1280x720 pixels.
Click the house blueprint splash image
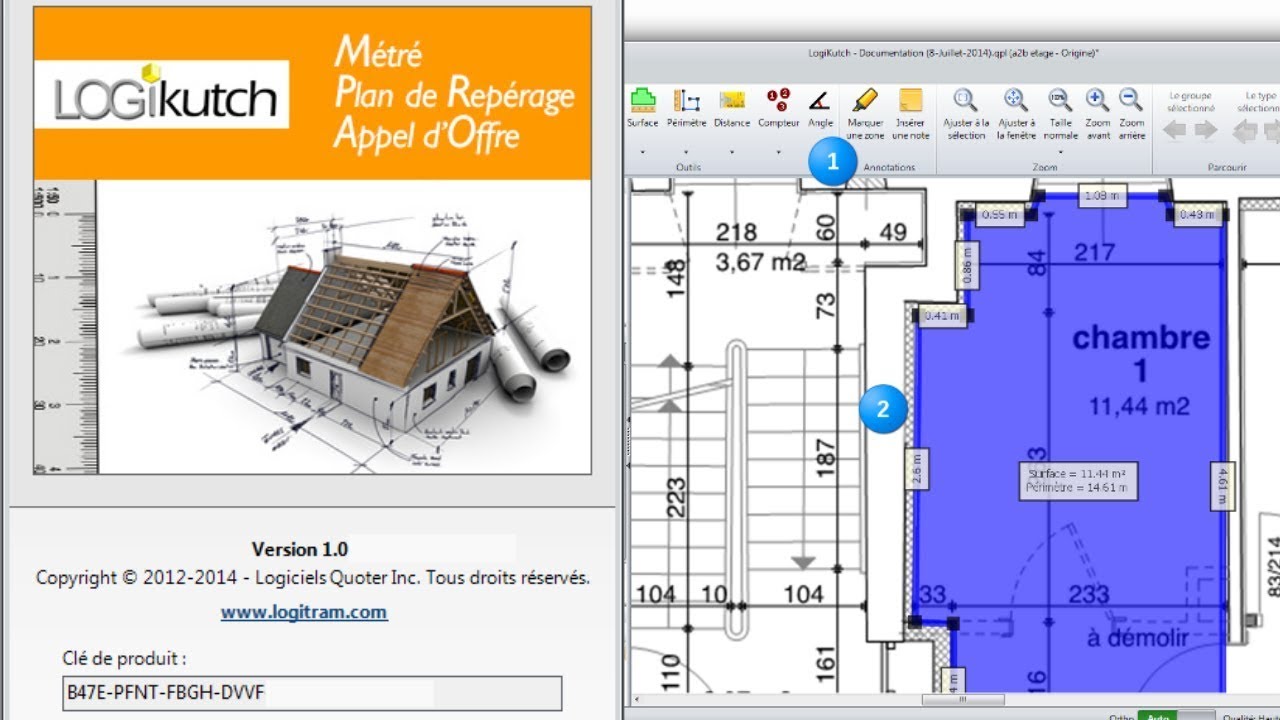(345, 327)
